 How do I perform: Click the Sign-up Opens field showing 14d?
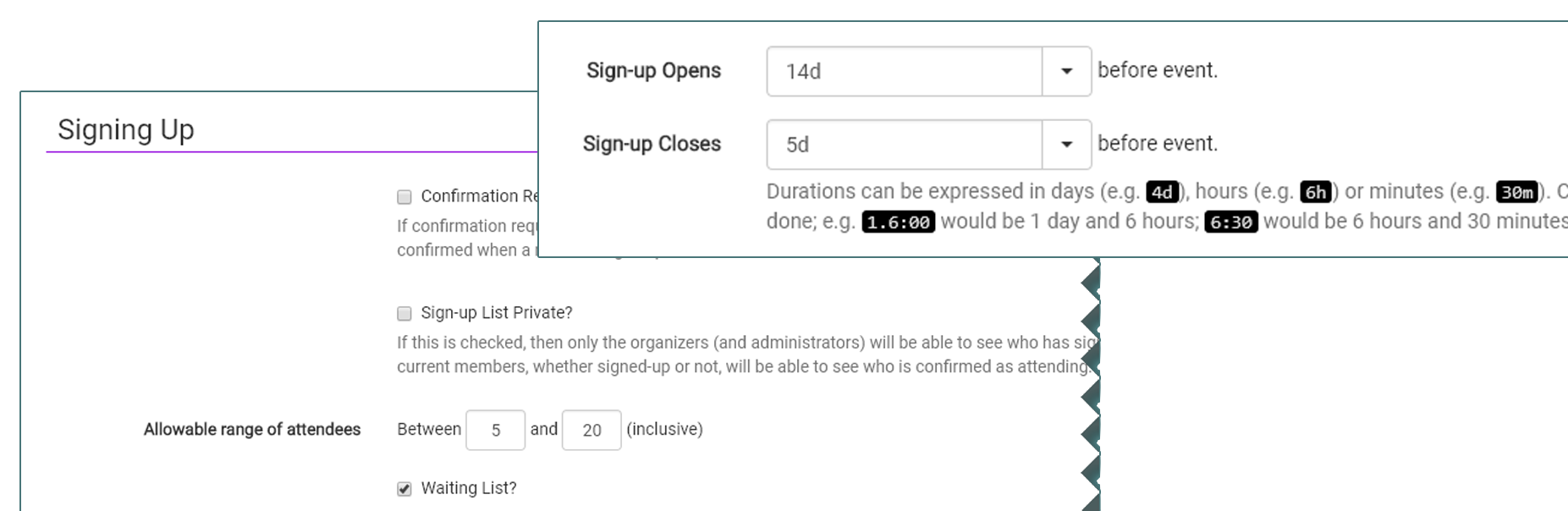click(904, 71)
